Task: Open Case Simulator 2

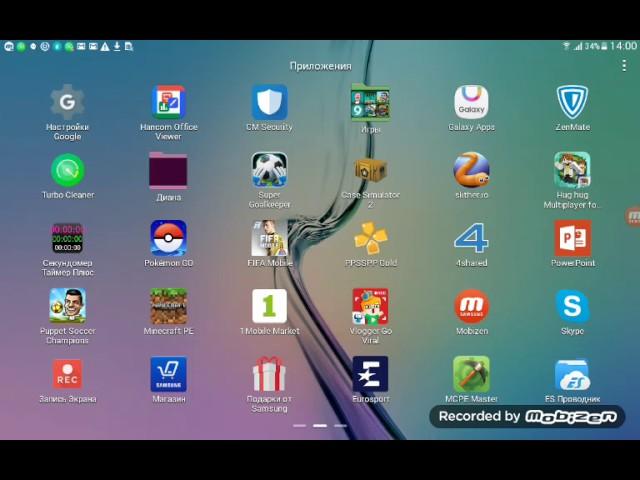Action: click(x=370, y=170)
